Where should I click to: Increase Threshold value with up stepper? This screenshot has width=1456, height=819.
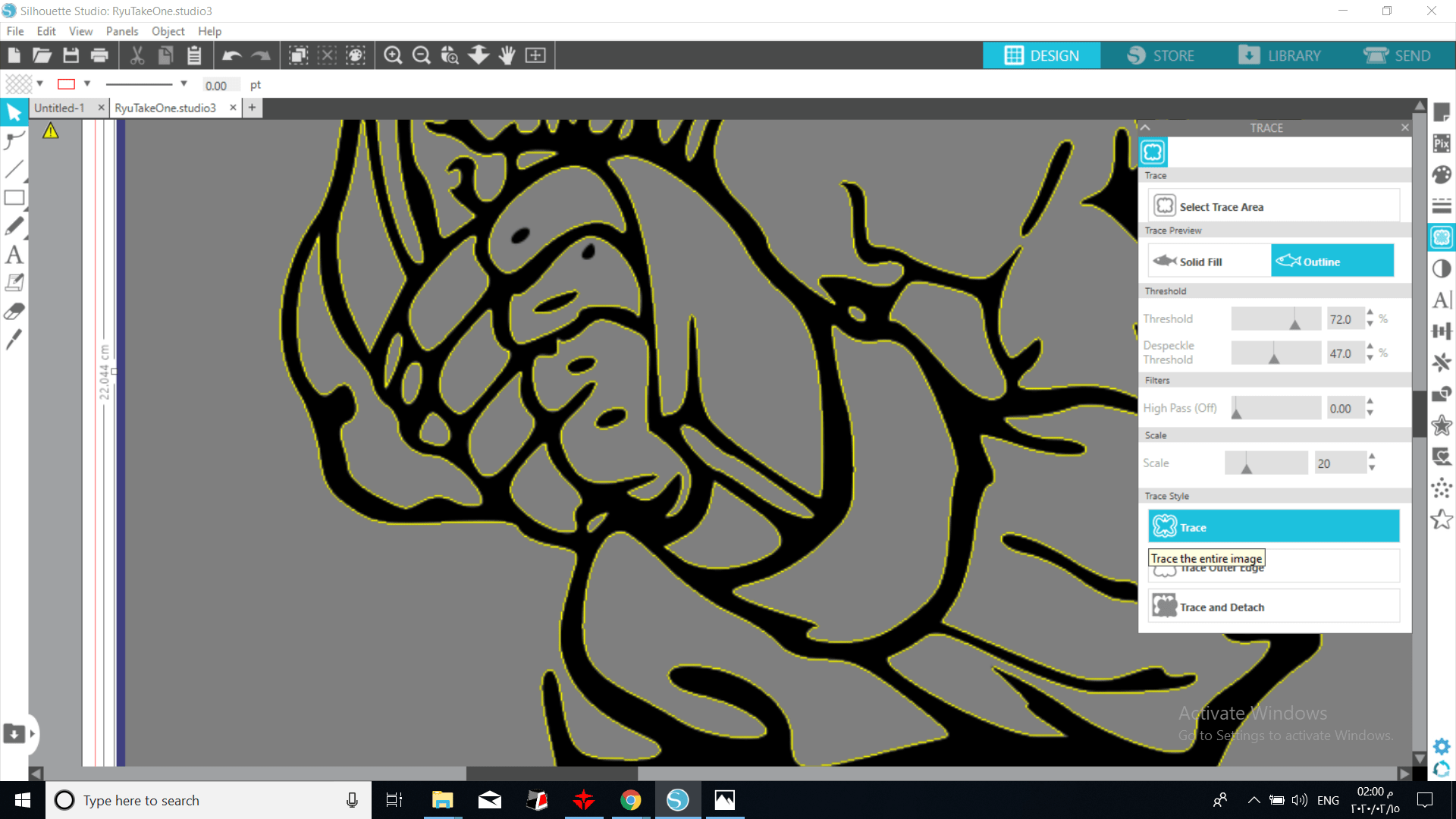[1370, 312]
